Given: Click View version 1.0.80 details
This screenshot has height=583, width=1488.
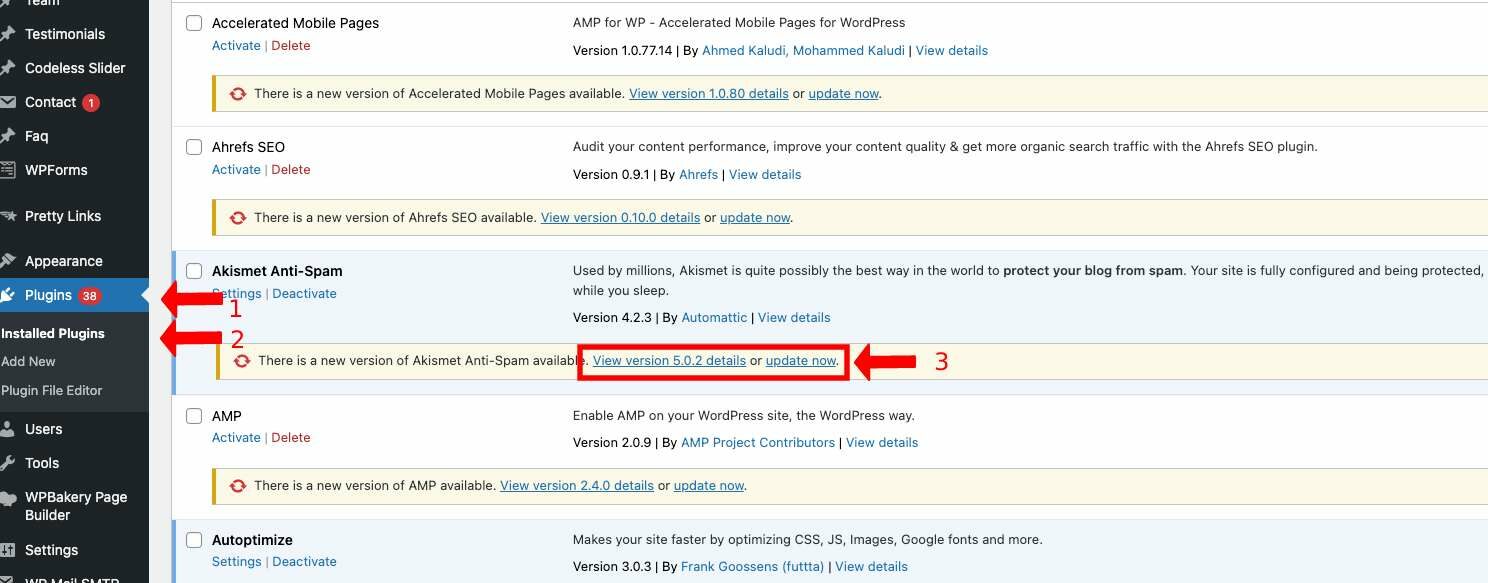Looking at the screenshot, I should (x=709, y=94).
